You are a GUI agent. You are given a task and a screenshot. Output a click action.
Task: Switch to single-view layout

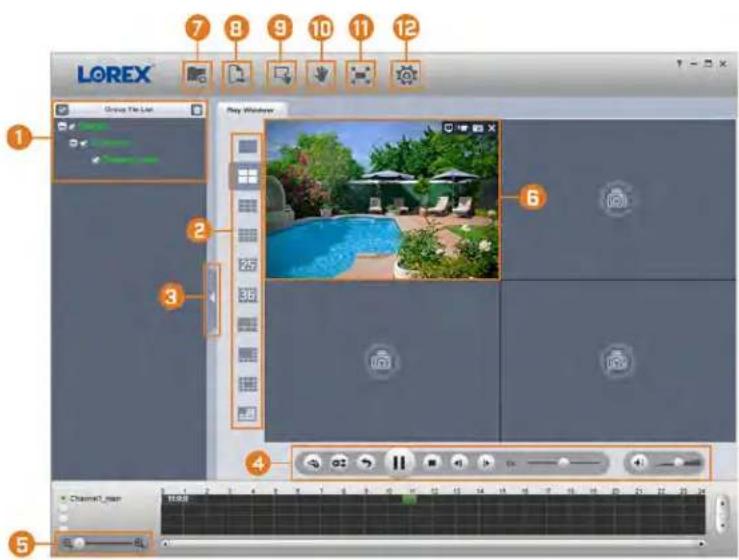click(x=247, y=147)
